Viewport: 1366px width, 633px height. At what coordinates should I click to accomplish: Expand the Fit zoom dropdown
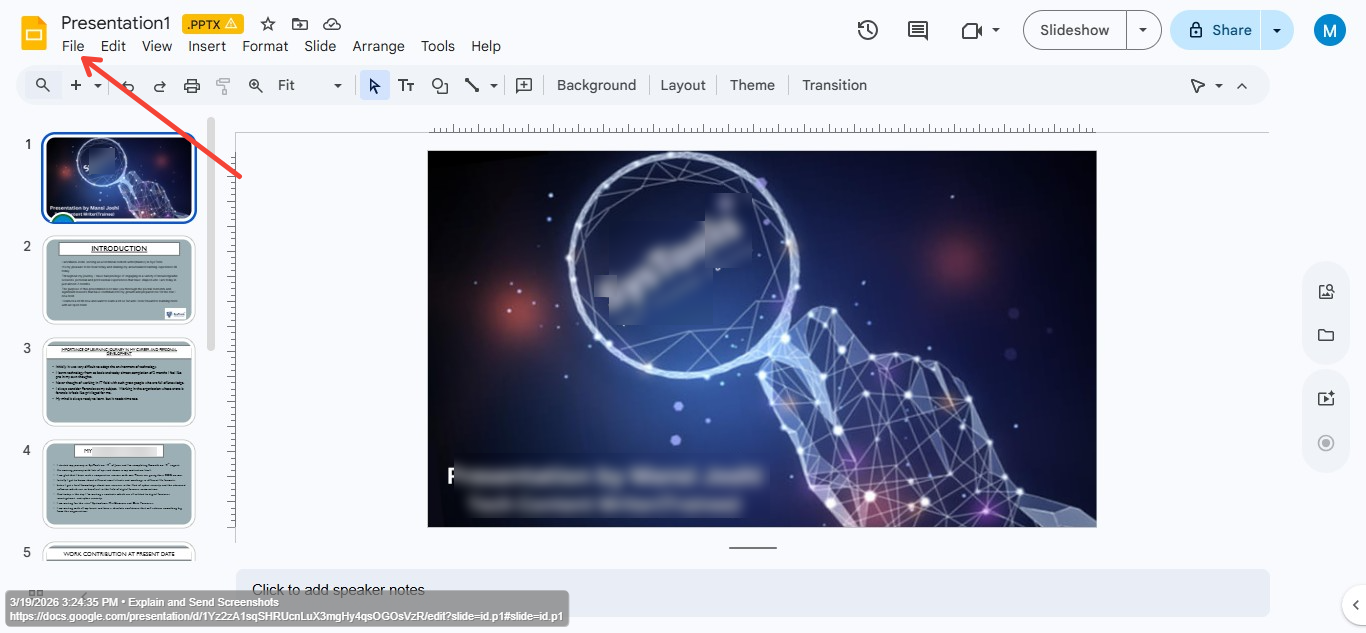click(337, 85)
